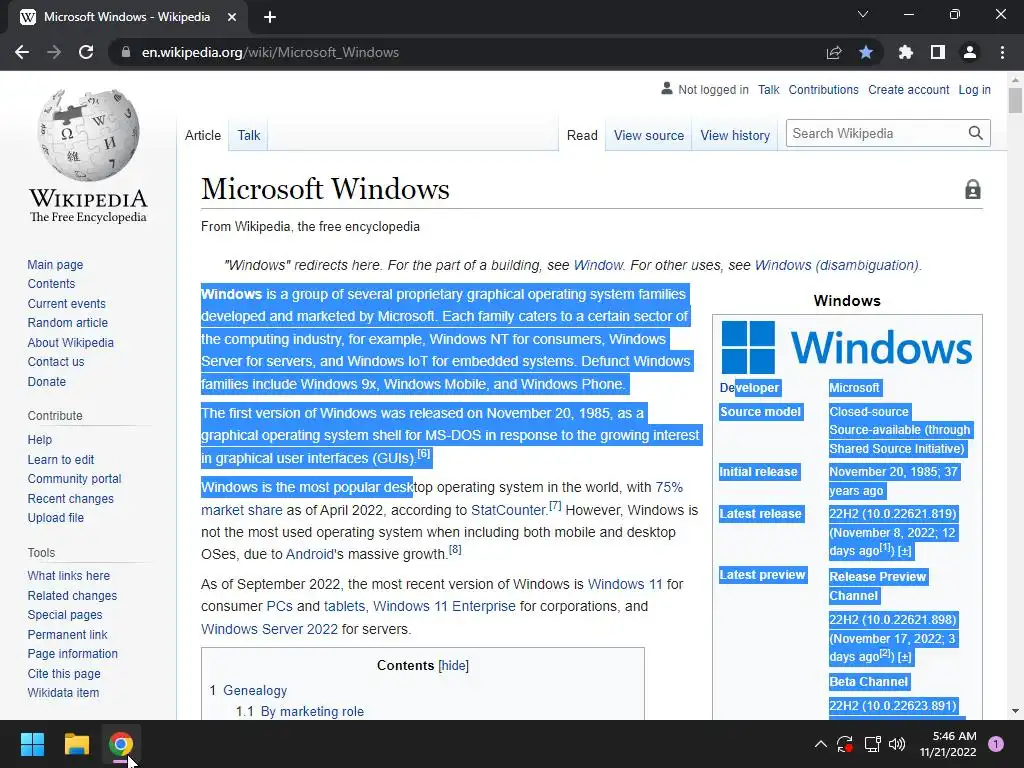Open the View history tab
1024x768 pixels.
coord(735,135)
